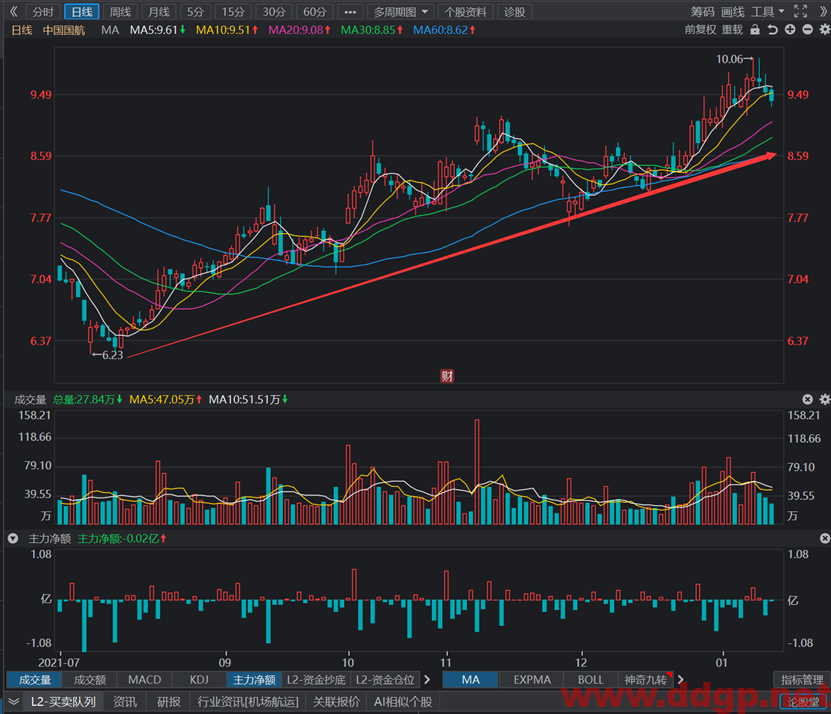This screenshot has width=831, height=714.
Task: Click the 财 marker on the chart
Action: (x=447, y=376)
